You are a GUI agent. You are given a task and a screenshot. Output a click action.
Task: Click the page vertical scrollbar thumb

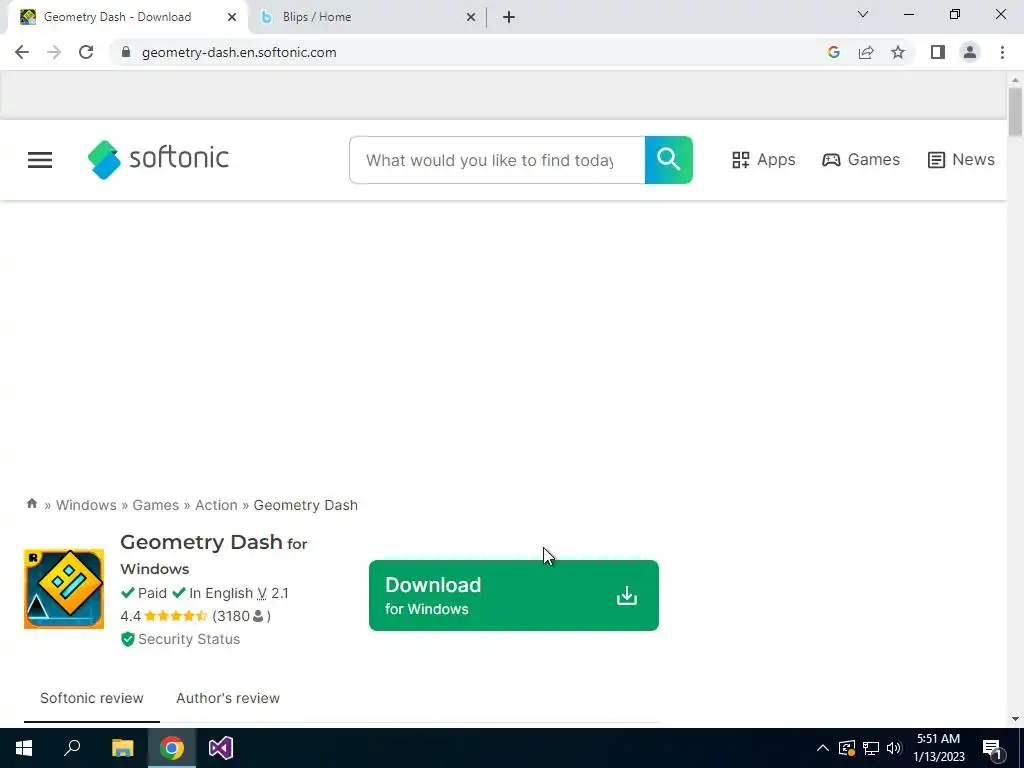coord(1015,112)
